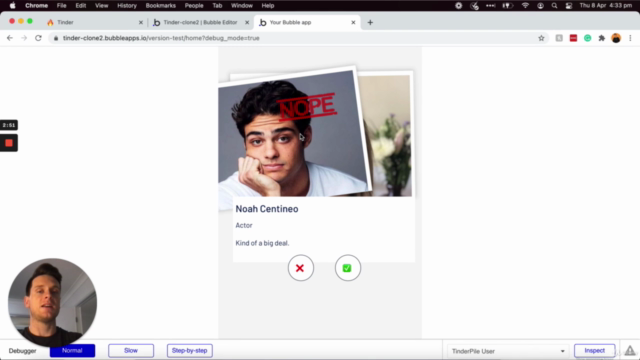The width and height of the screenshot is (640, 360).
Task: Click the battery status icon
Action: point(507,6)
